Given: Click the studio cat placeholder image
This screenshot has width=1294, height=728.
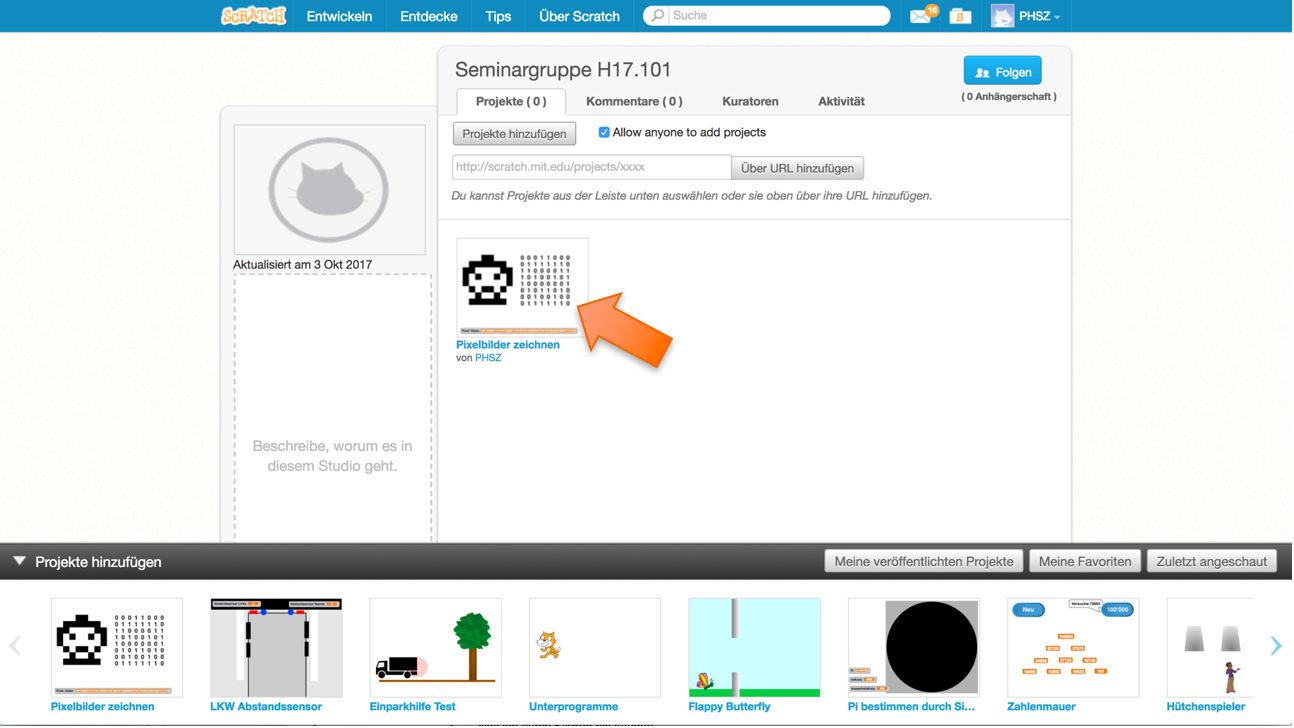Looking at the screenshot, I should tap(329, 190).
